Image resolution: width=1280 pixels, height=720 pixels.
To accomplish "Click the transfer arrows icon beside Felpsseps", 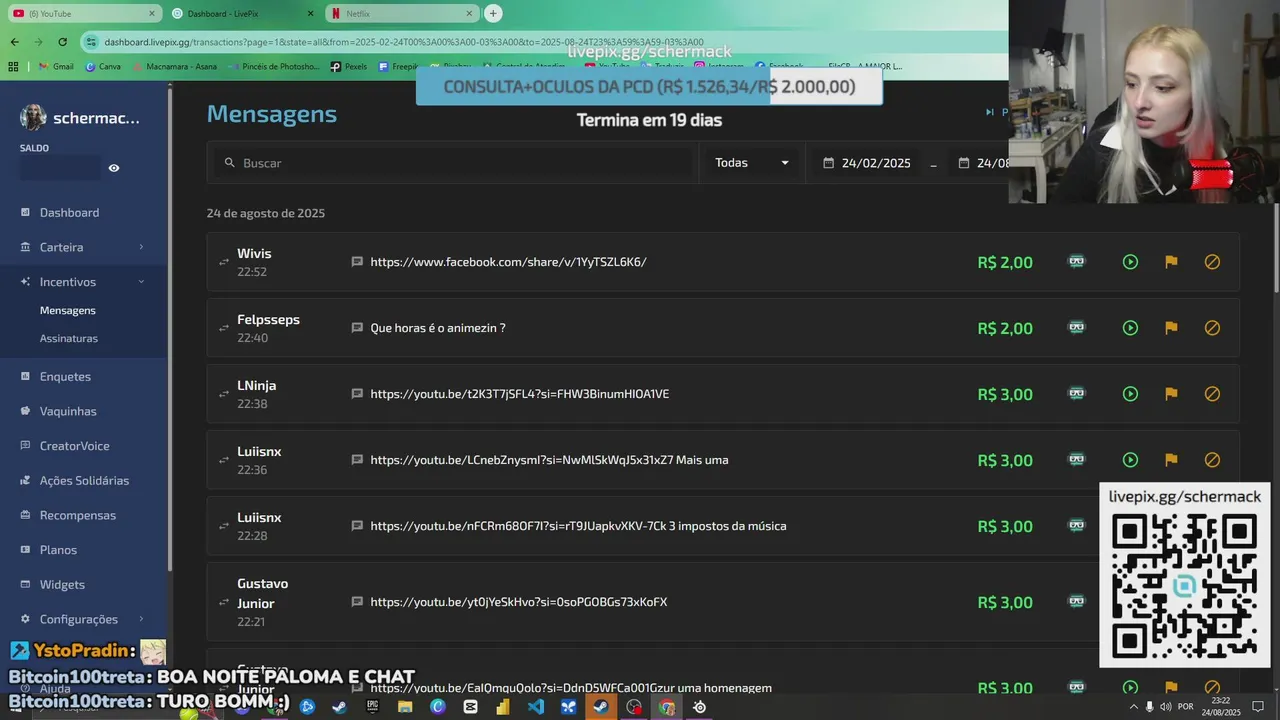I will click(224, 328).
